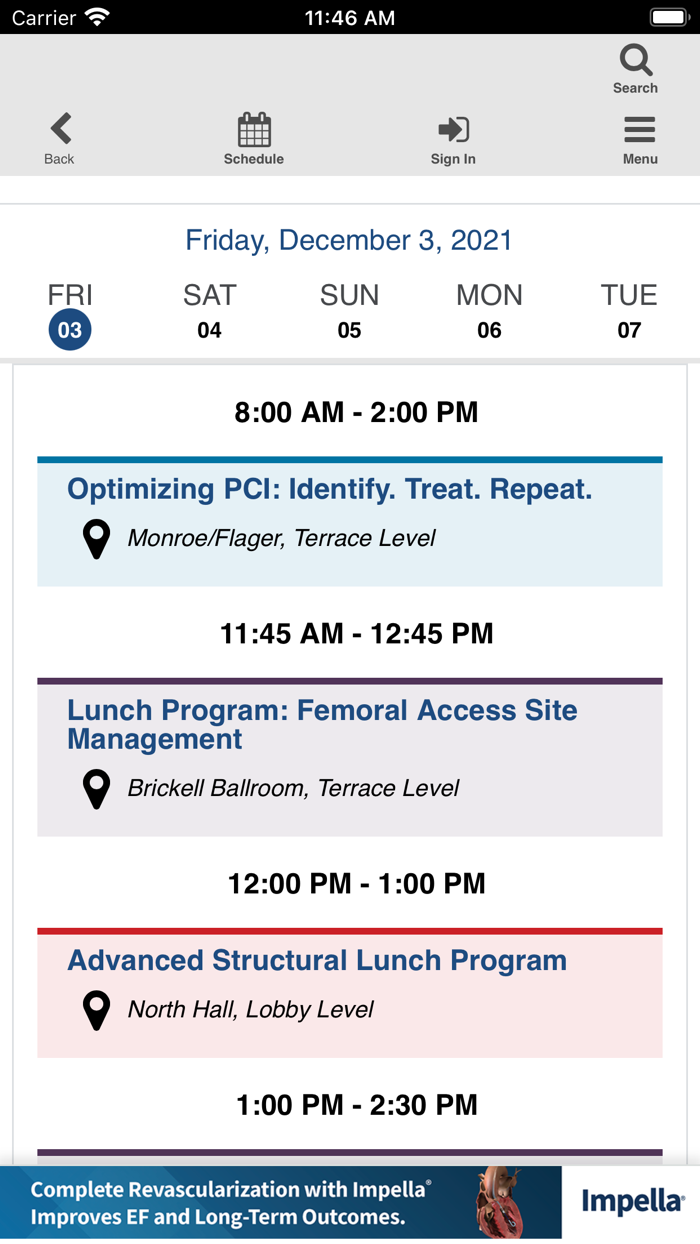Image resolution: width=700 pixels, height=1244 pixels.
Task: Open the Schedule calendar icon
Action: click(254, 130)
